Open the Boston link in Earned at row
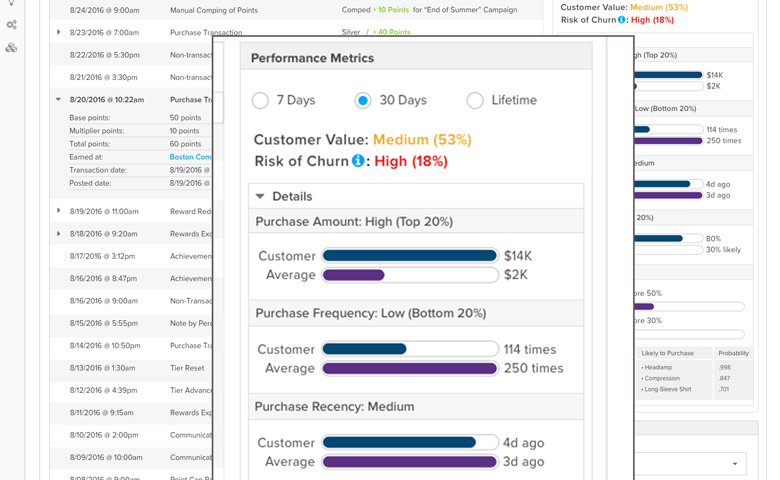 pyautogui.click(x=190, y=157)
